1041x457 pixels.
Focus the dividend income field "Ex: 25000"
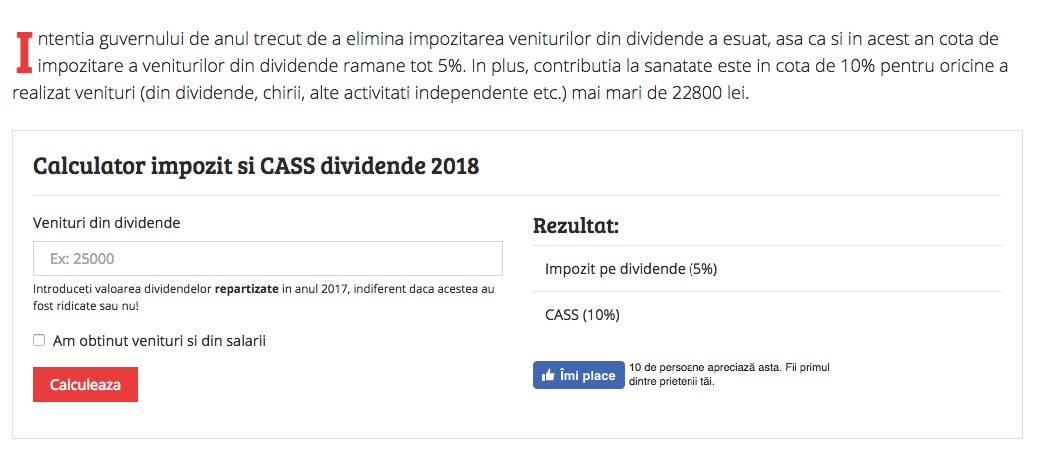point(268,258)
